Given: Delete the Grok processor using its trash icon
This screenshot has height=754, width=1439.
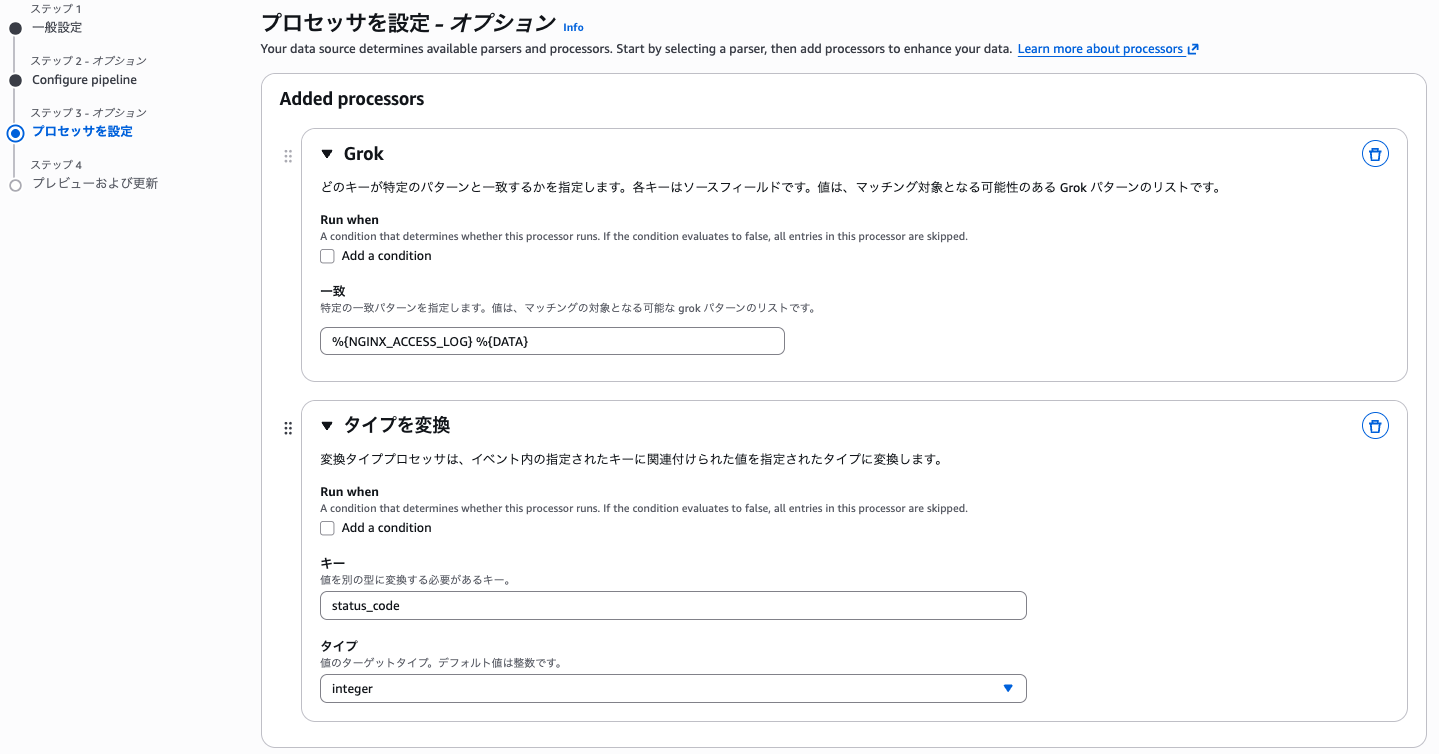Looking at the screenshot, I should coord(1375,153).
